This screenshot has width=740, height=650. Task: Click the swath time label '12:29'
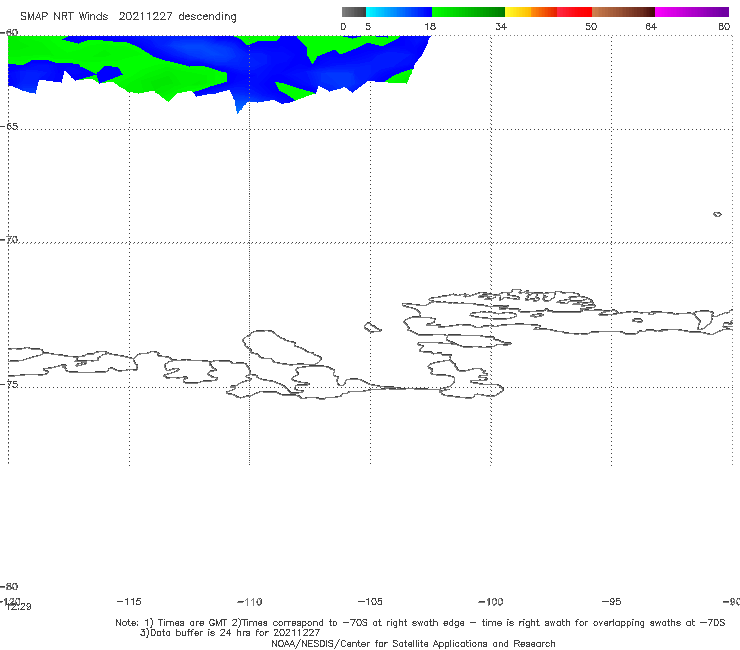19,607
